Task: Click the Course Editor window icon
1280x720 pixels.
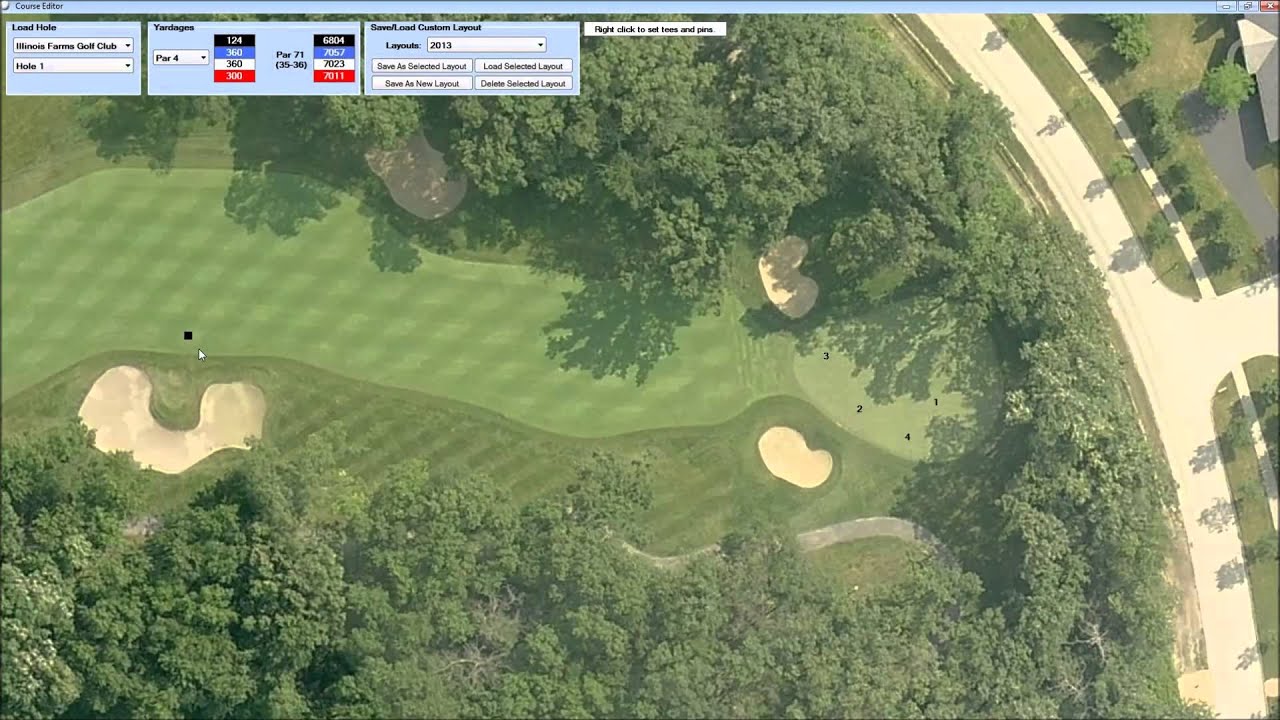Action: [x=7, y=6]
